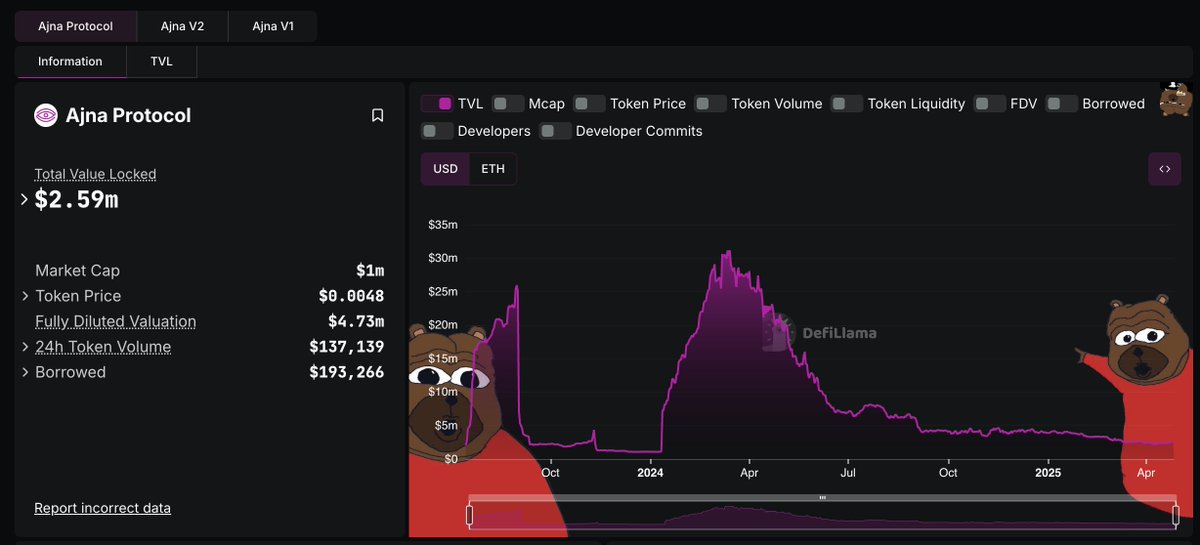Click the Report incorrect data link
This screenshot has height=545, width=1200.
coord(102,508)
